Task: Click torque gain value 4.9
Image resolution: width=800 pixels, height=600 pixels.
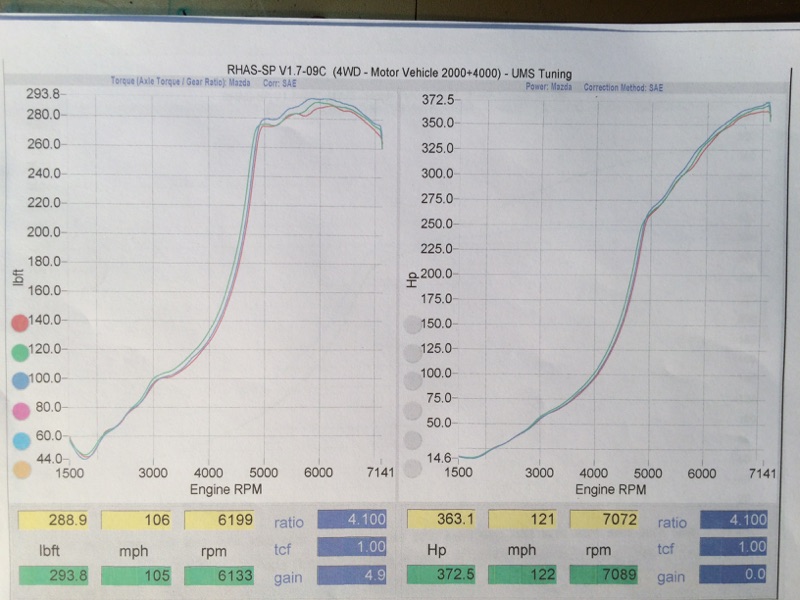Action: point(352,575)
